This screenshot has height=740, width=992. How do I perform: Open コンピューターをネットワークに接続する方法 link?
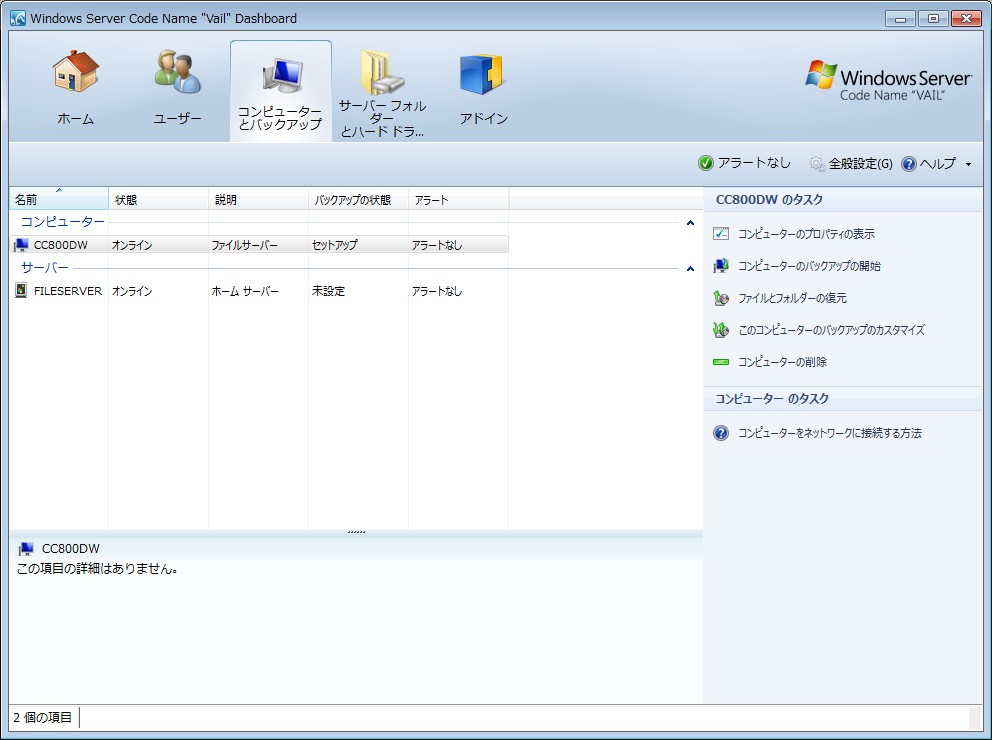pyautogui.click(x=829, y=433)
